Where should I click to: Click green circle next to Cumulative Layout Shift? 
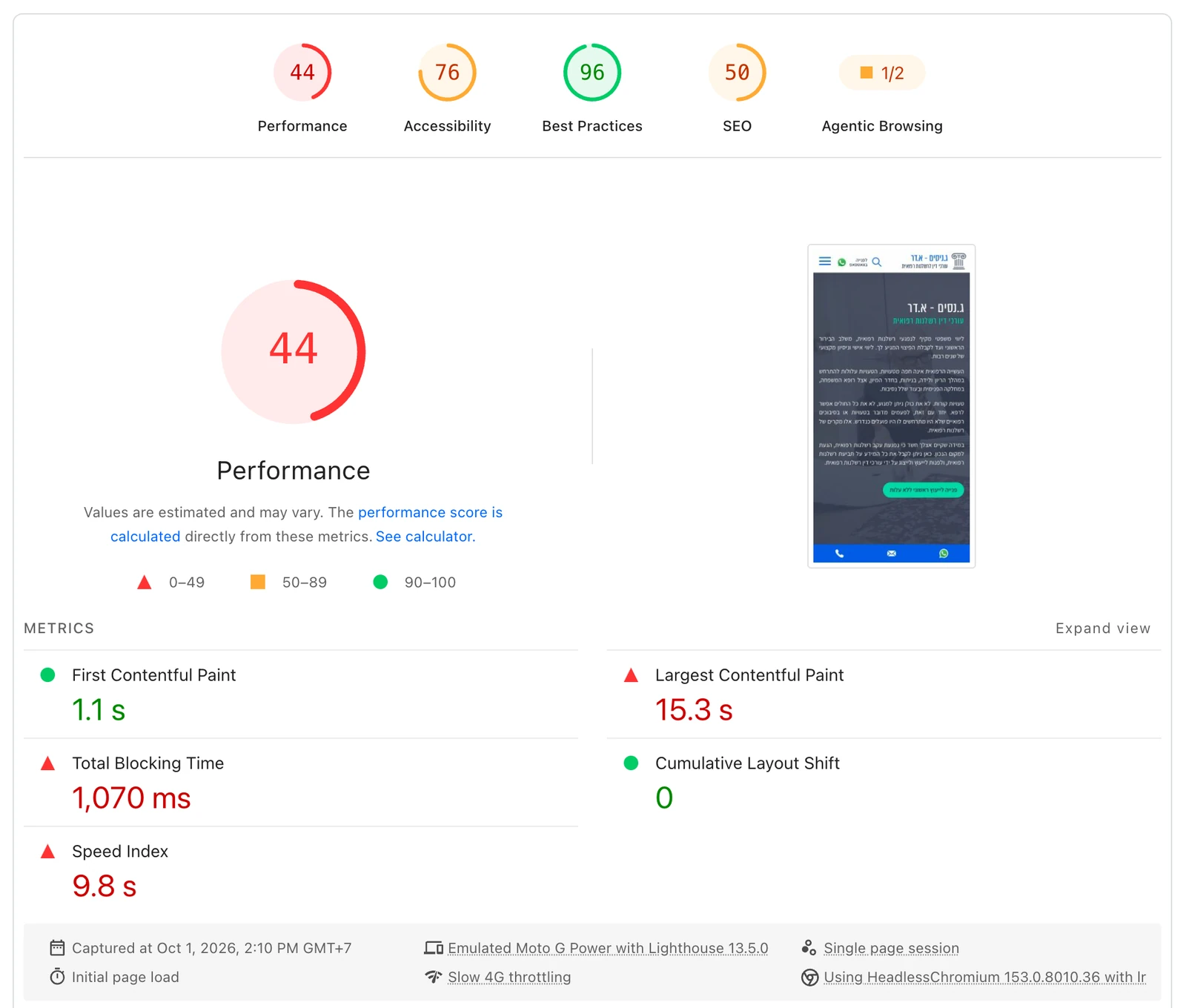click(631, 763)
